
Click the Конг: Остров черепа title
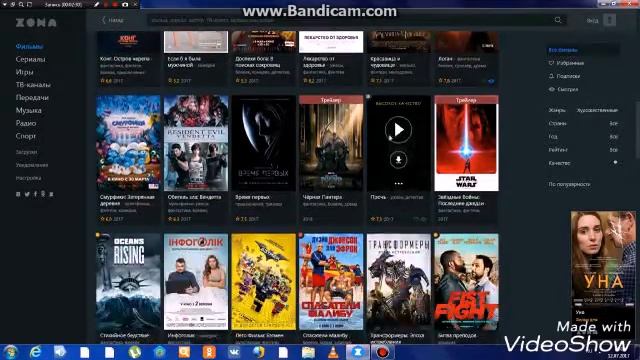125,59
